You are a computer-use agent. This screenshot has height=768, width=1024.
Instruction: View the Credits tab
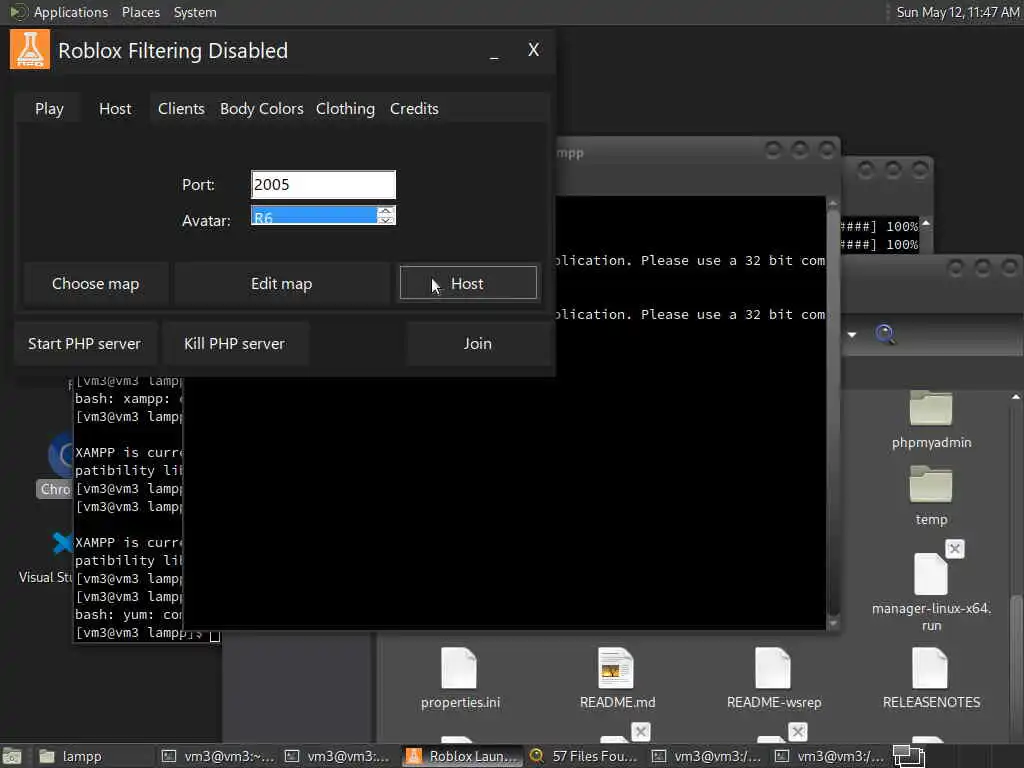[x=414, y=108]
